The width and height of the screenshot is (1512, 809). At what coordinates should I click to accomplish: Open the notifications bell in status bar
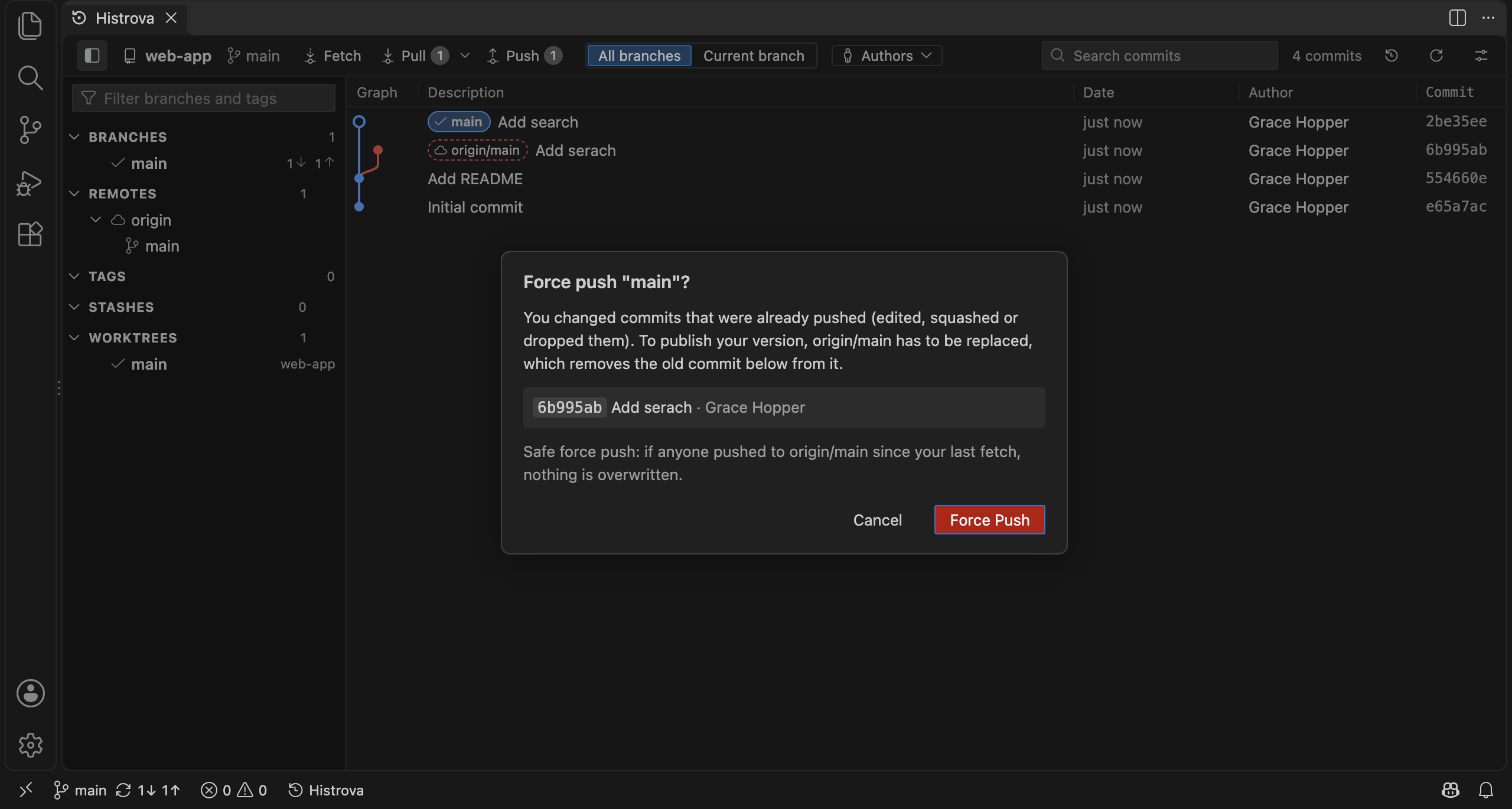pos(1486,790)
